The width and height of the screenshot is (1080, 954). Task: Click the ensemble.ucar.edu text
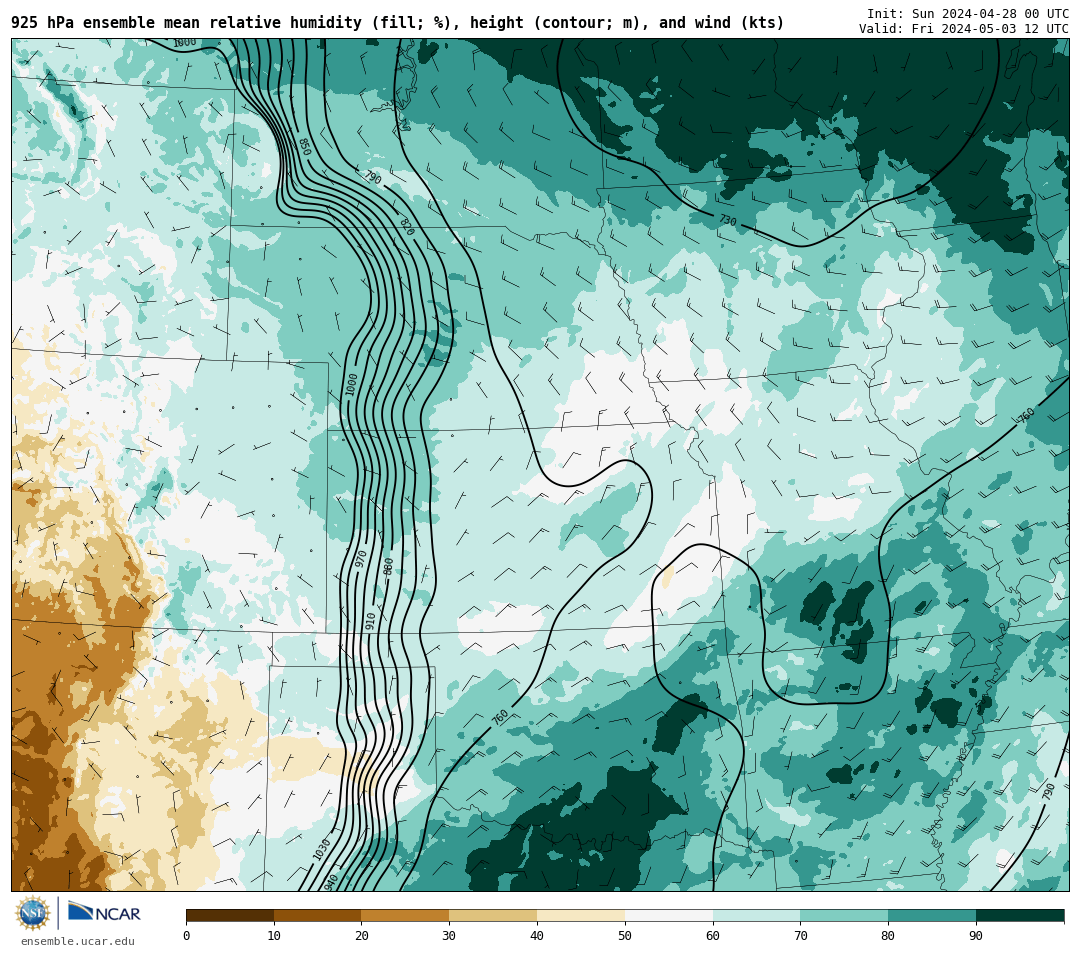[x=78, y=941]
